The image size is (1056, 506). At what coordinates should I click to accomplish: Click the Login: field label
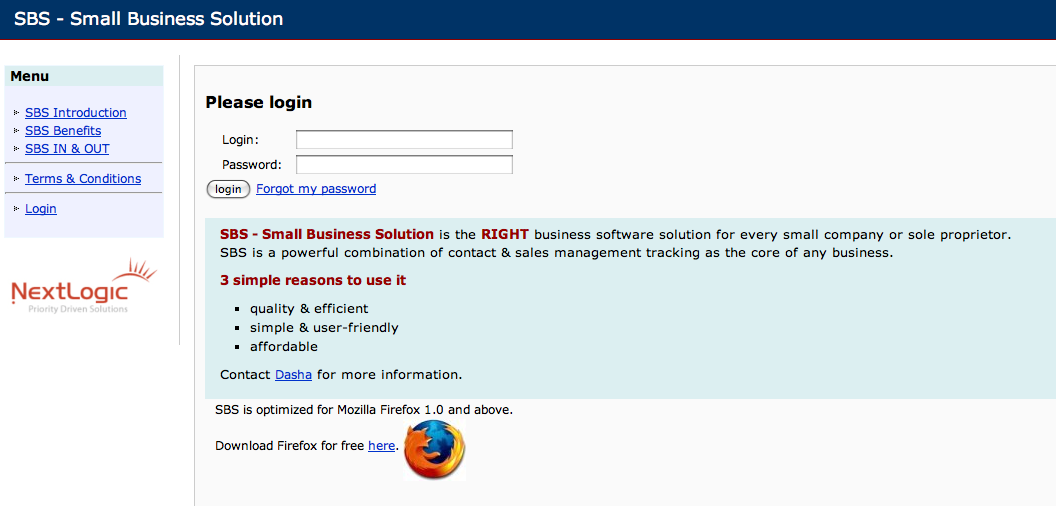pos(240,139)
